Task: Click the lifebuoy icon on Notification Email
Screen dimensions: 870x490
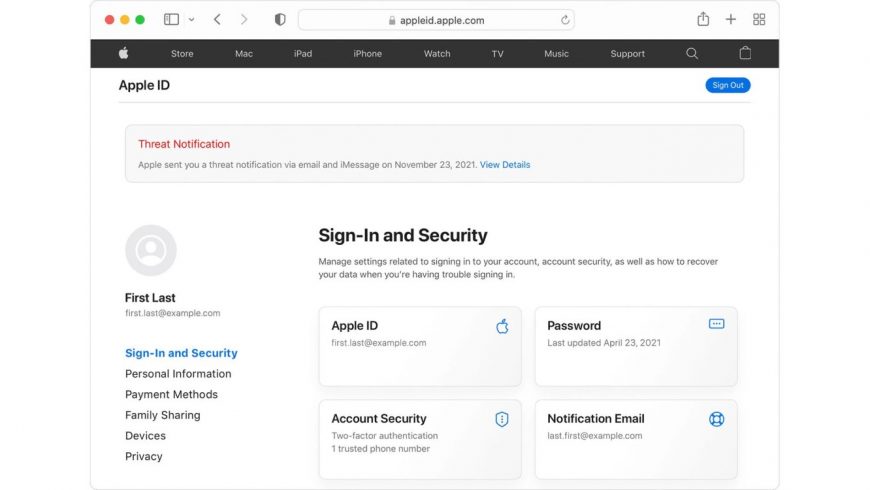Action: [x=716, y=419]
